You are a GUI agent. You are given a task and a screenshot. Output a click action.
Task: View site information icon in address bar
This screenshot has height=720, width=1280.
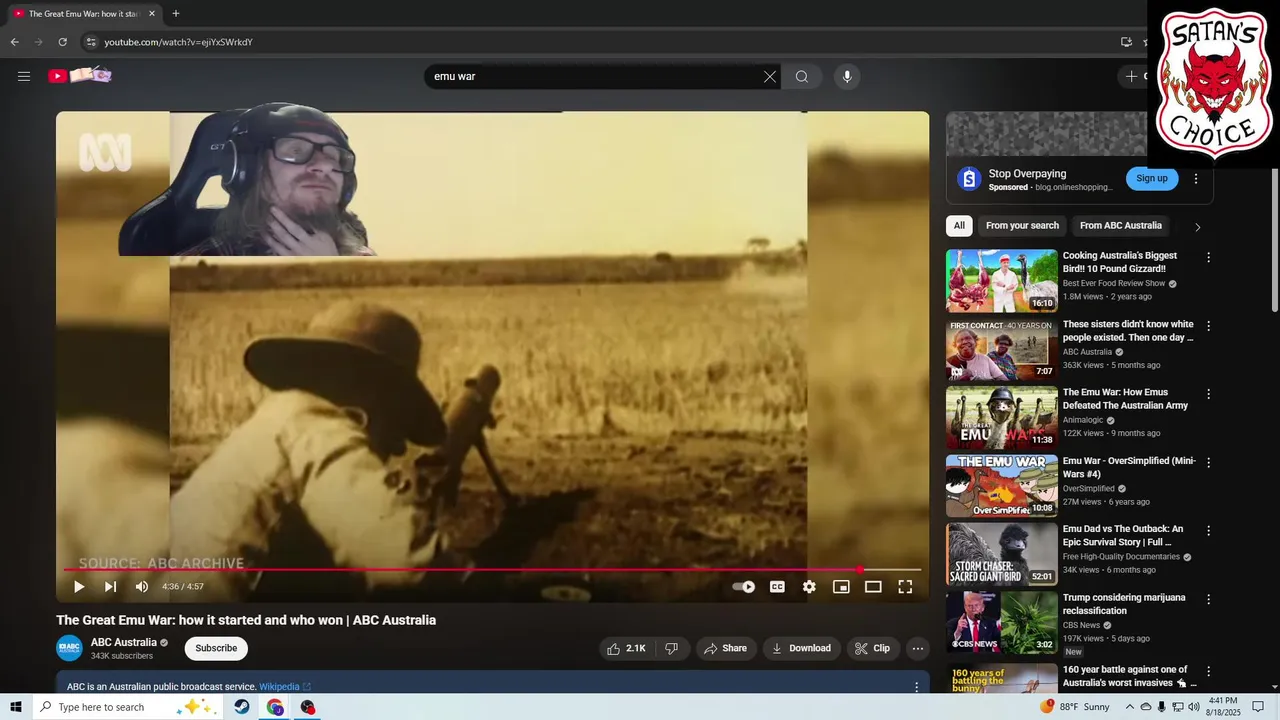pos(91,42)
